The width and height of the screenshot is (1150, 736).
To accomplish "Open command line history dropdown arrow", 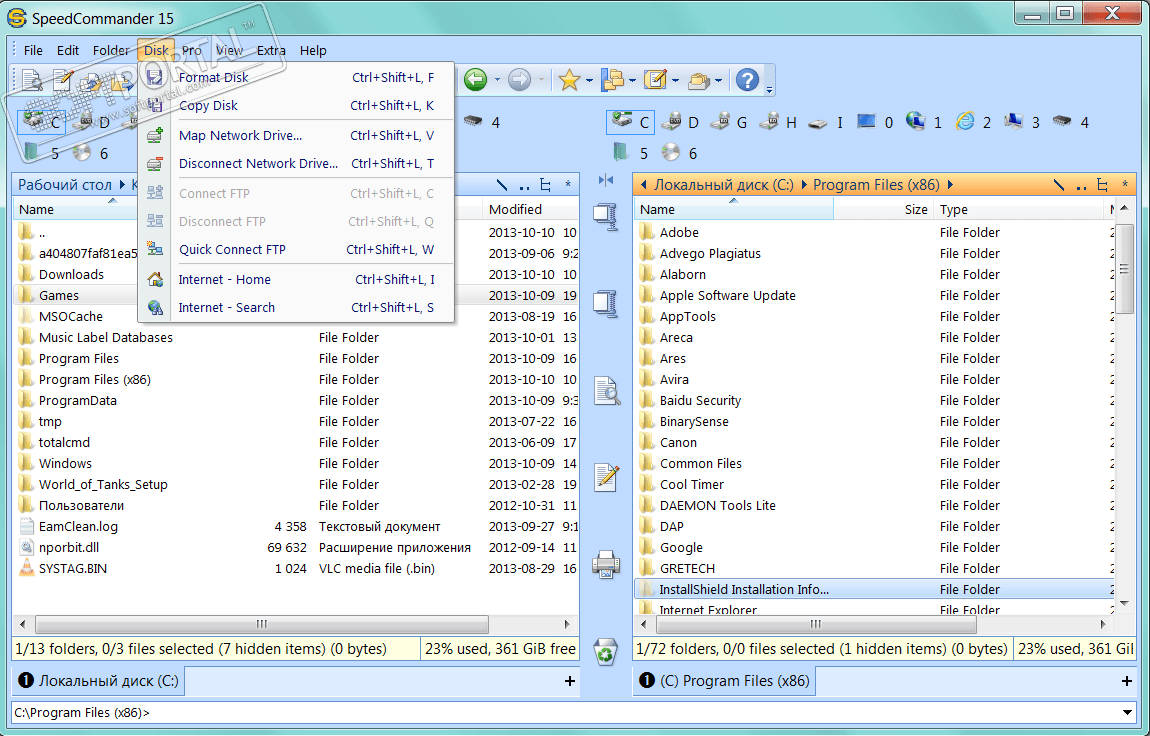I will pos(1127,713).
